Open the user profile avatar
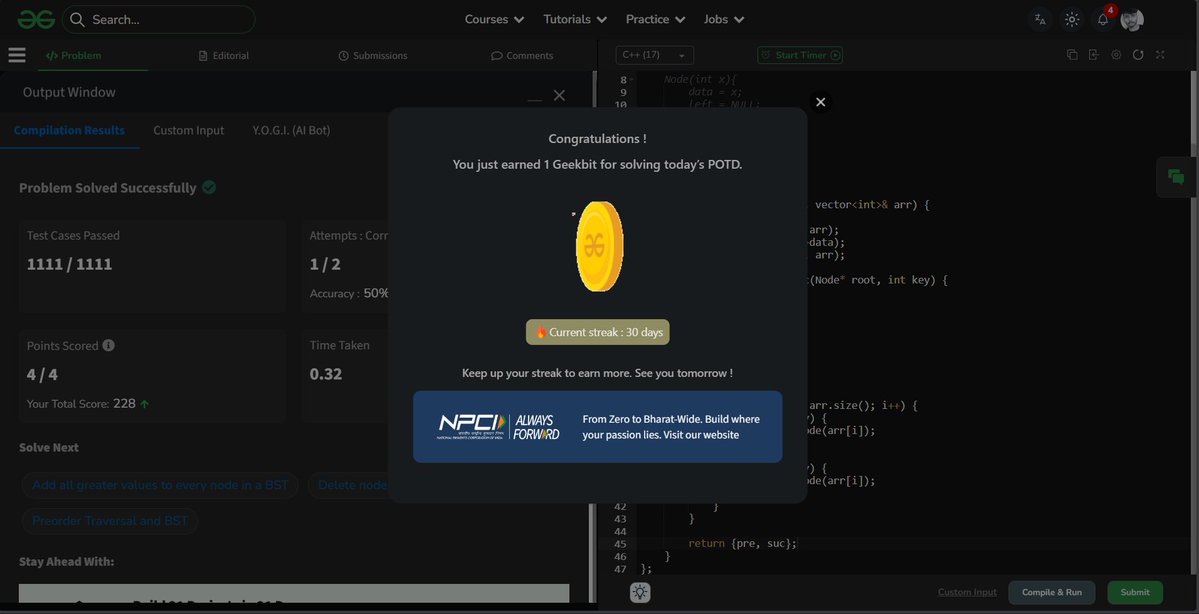Viewport: 1199px width, 614px height. [1132, 20]
